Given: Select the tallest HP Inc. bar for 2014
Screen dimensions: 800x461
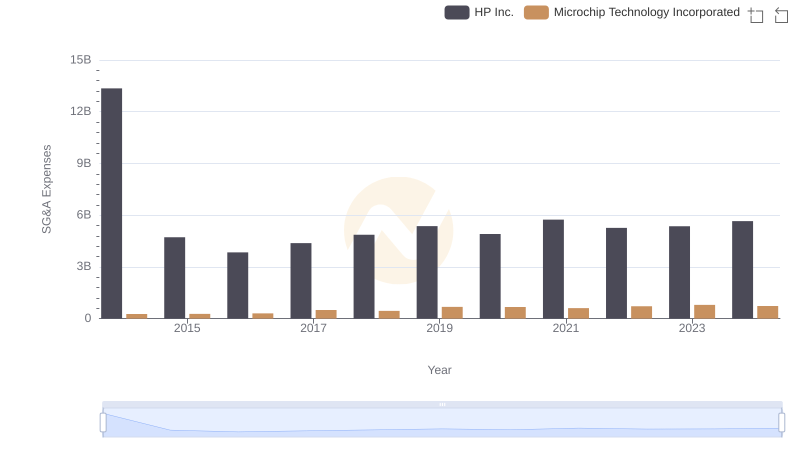Looking at the screenshot, I should tap(112, 203).
